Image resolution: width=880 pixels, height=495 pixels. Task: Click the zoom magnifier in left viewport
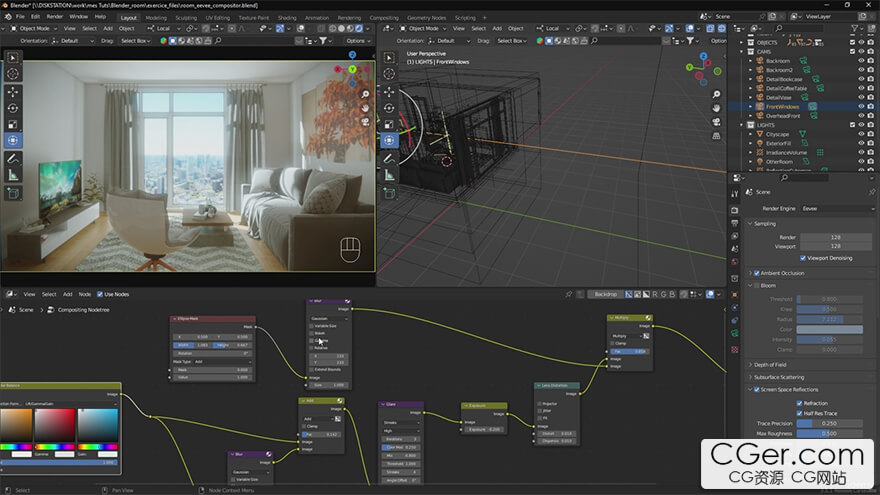[365, 94]
